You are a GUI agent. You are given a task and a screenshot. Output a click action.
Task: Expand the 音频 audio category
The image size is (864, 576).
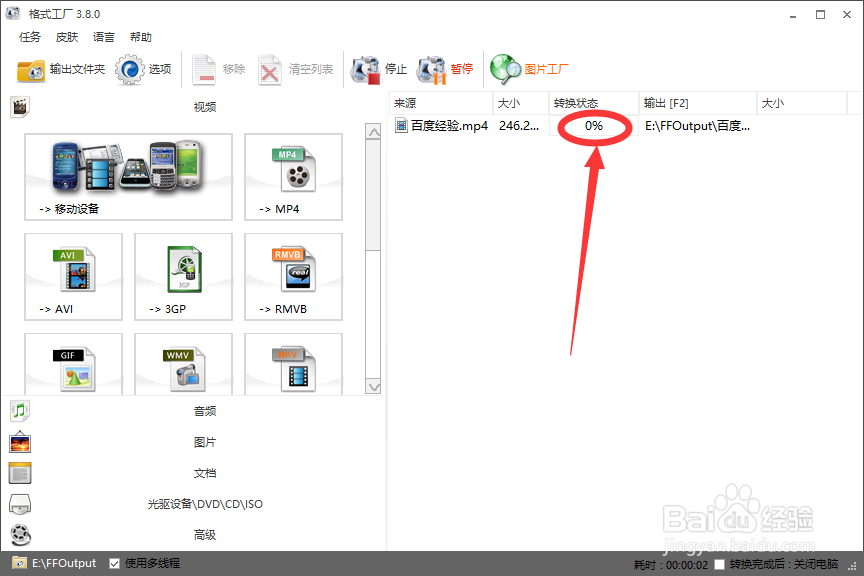point(204,411)
